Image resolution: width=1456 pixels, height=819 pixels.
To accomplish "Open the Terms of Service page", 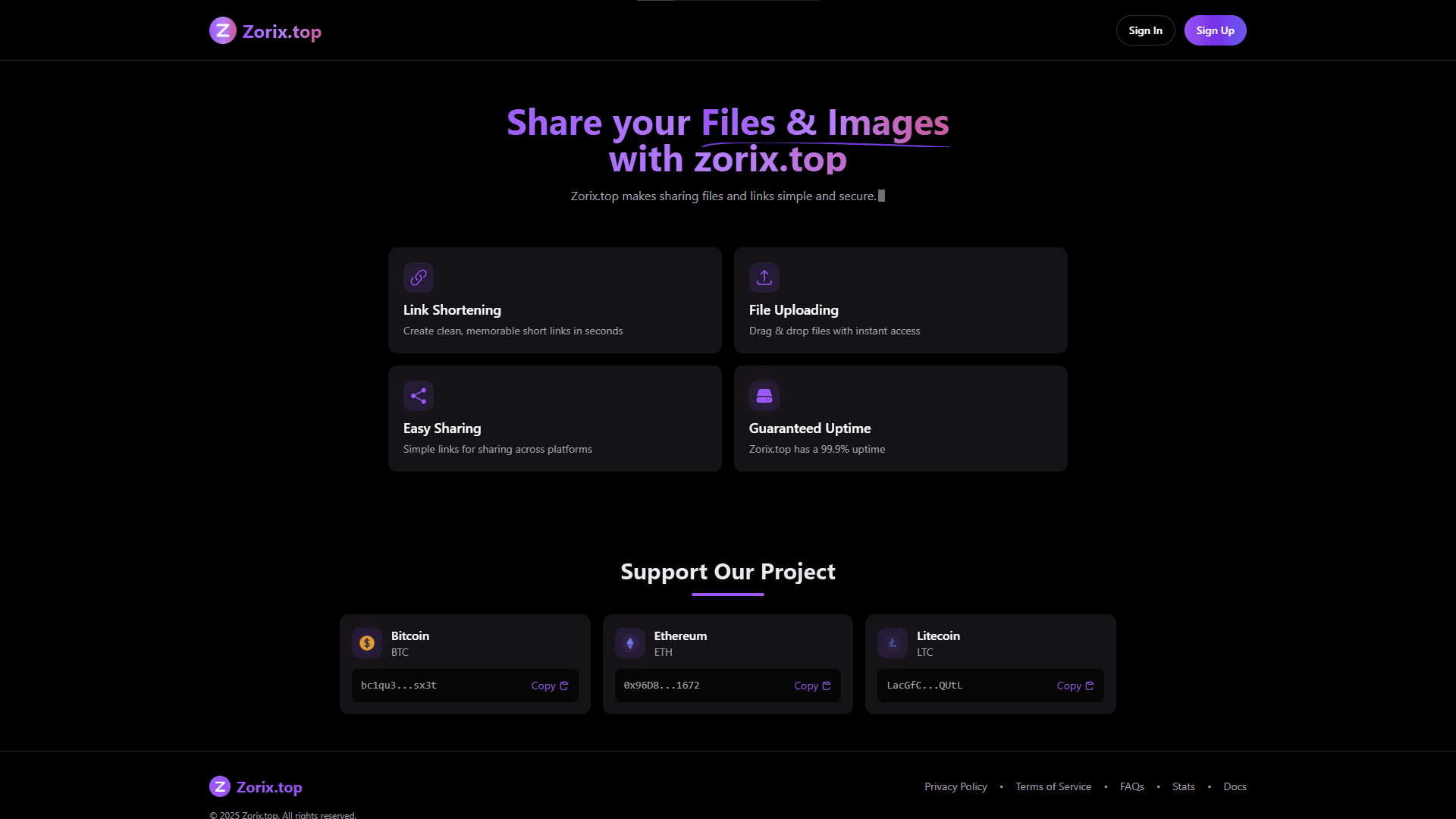I will pyautogui.click(x=1053, y=786).
